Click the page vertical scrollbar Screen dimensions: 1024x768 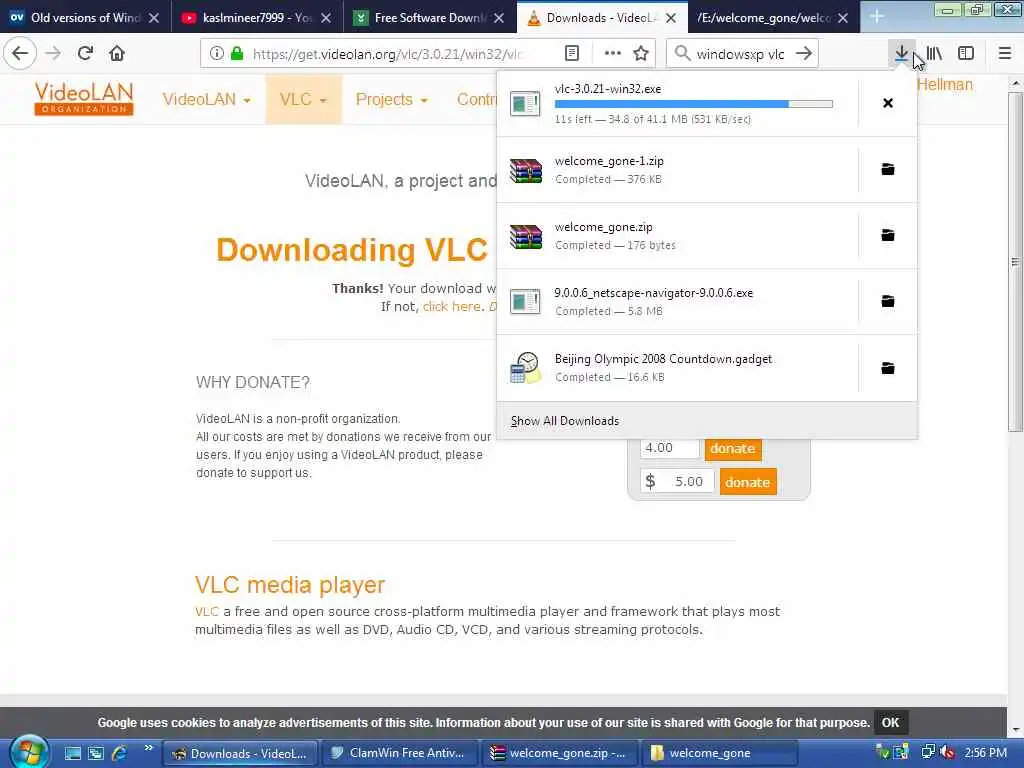1015,261
